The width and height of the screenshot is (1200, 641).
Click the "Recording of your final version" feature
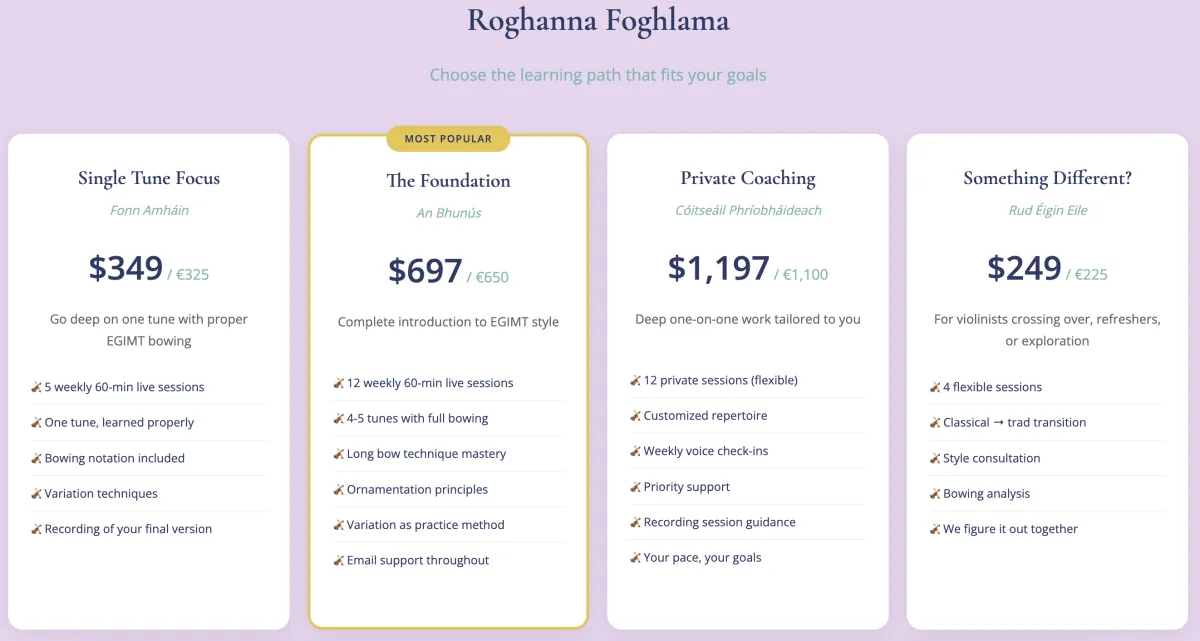[x=128, y=529]
